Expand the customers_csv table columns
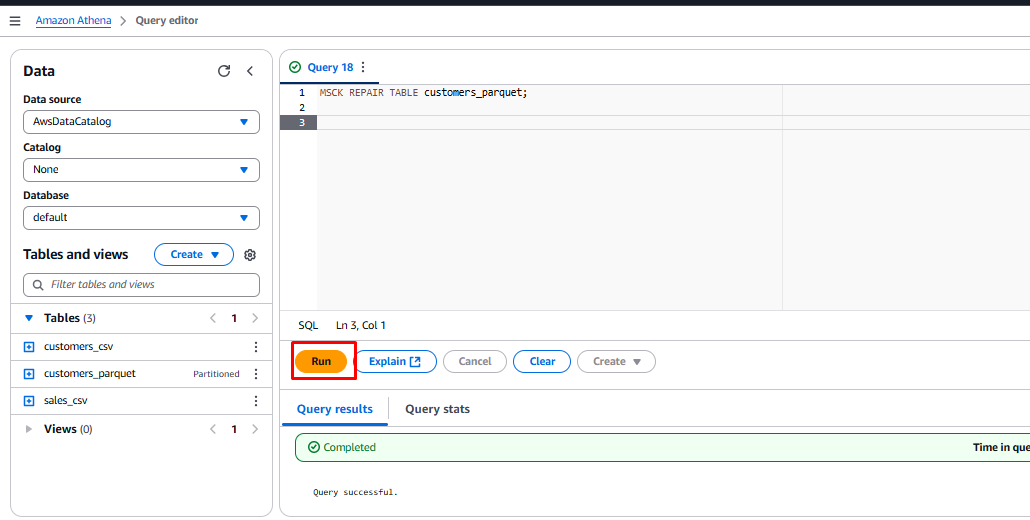Image resolution: width=1030 pixels, height=520 pixels. pyautogui.click(x=29, y=347)
